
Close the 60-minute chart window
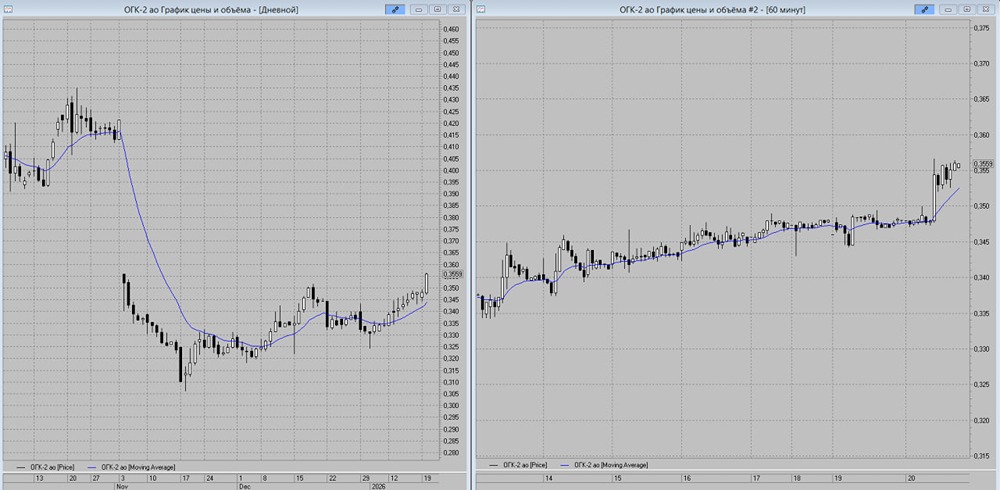click(987, 9)
